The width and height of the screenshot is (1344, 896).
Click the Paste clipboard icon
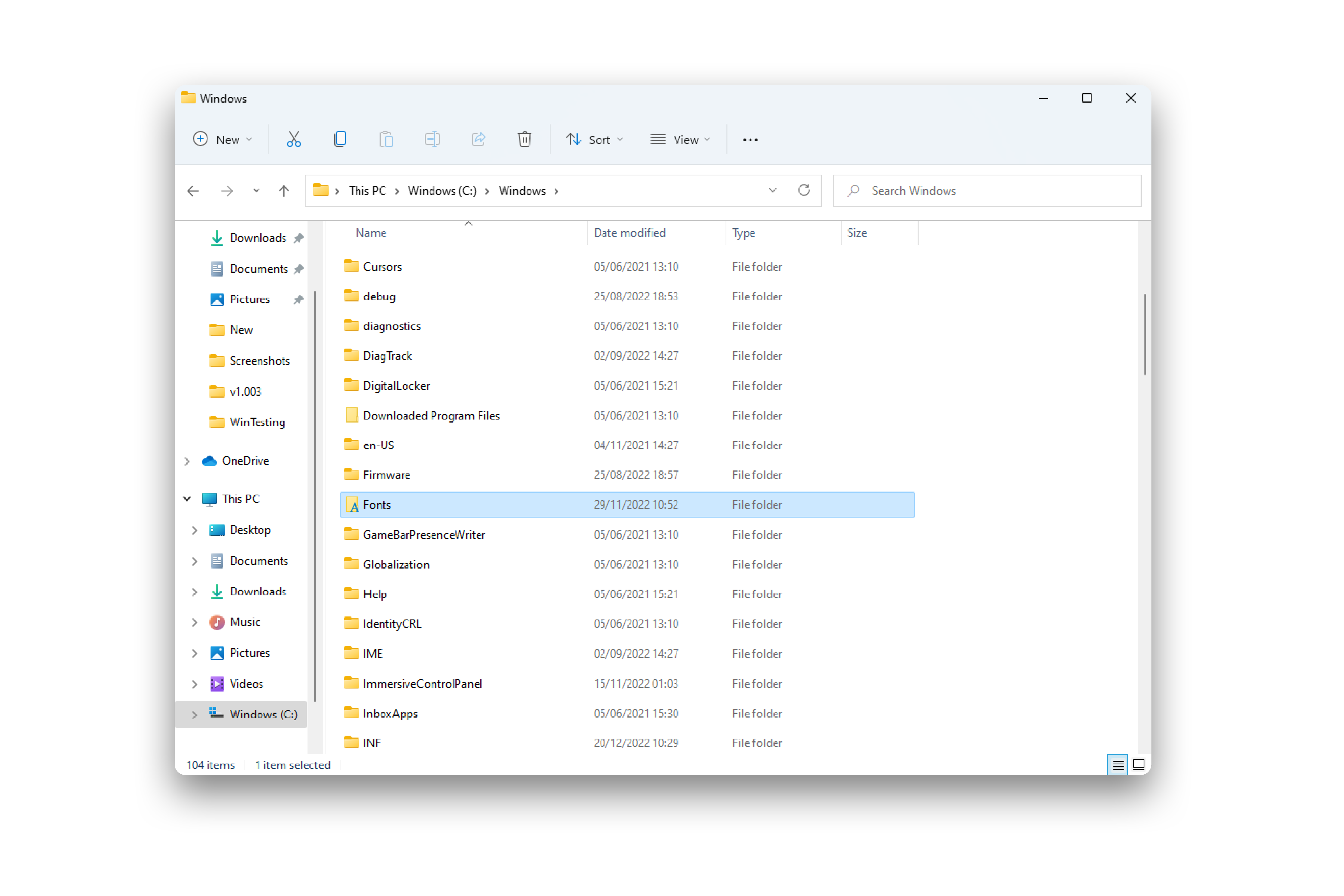pos(386,139)
